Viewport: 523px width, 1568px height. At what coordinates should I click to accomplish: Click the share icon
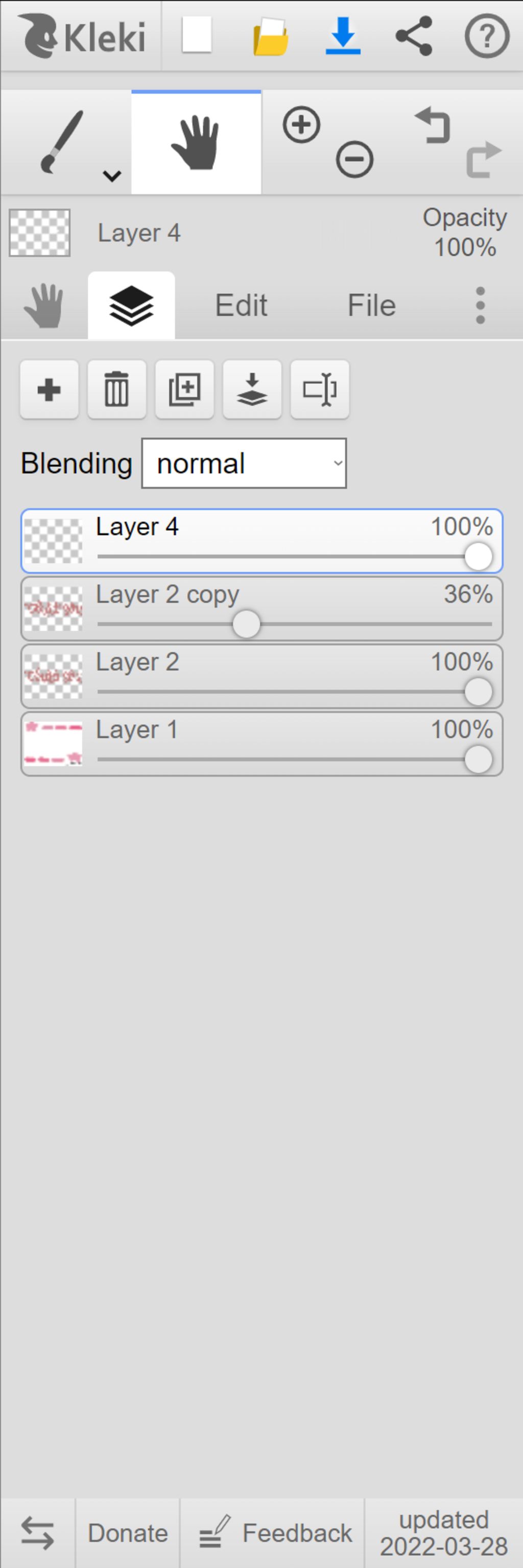tap(414, 36)
